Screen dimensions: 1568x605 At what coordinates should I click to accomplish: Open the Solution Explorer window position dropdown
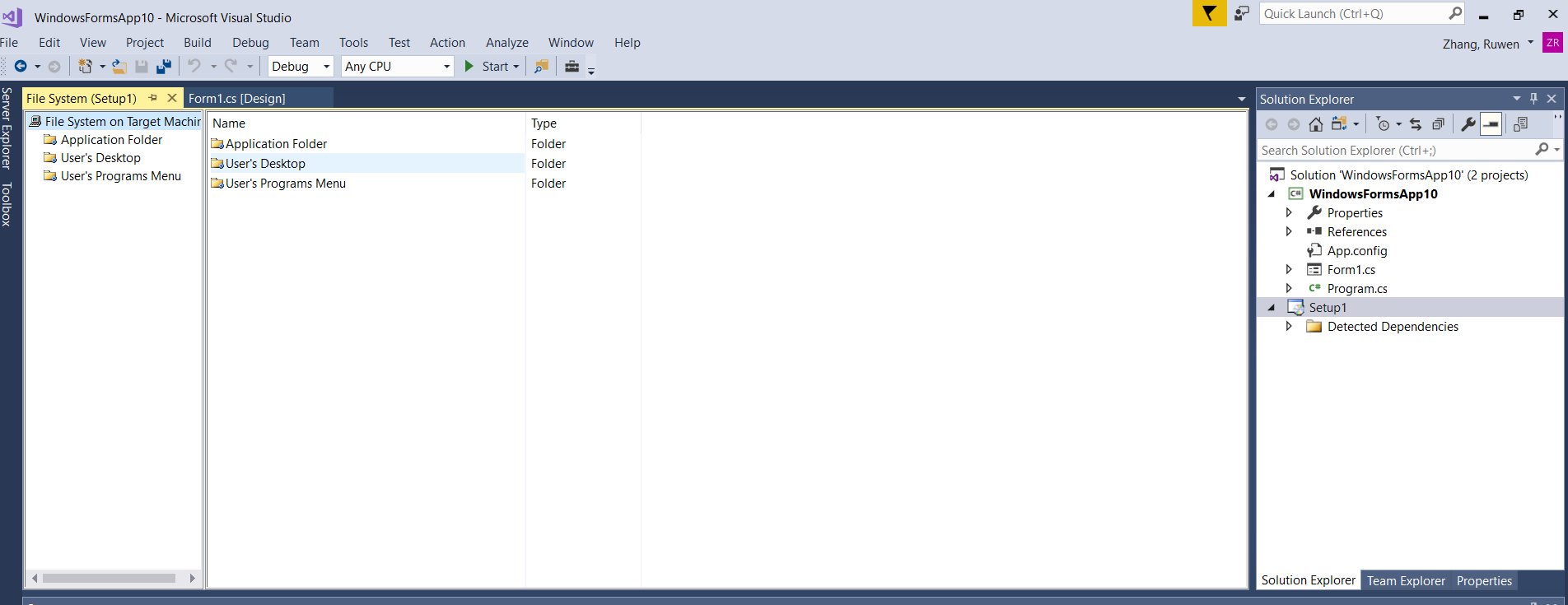(x=1517, y=99)
